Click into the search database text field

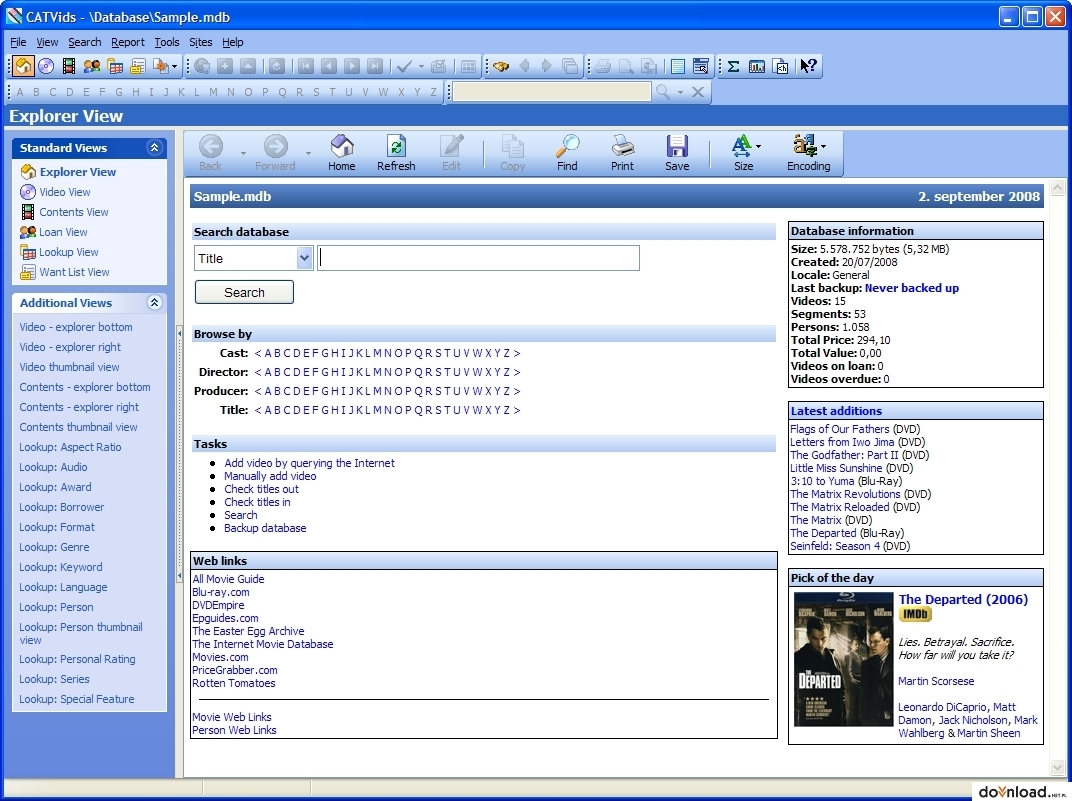479,258
